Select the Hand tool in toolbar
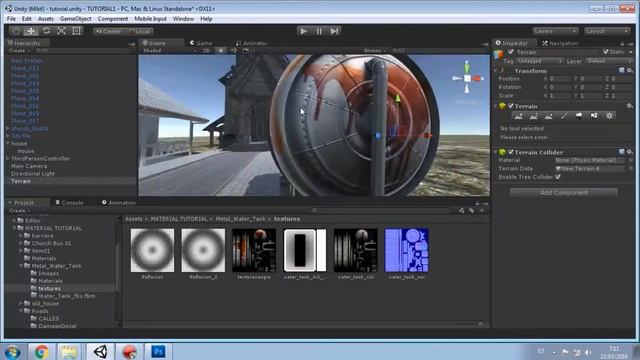This screenshot has height=360, width=640. [x=16, y=31]
